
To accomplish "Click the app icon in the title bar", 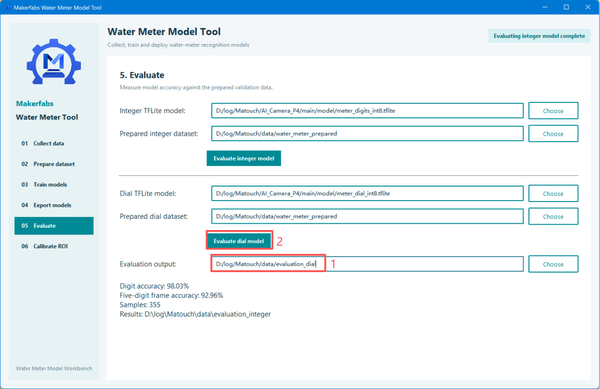I will tap(8, 7).
